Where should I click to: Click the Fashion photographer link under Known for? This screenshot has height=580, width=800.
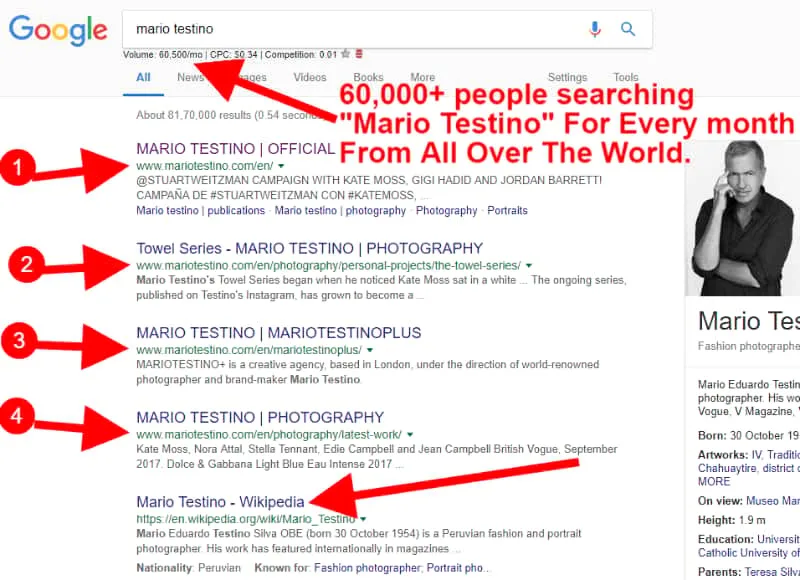coord(367,568)
